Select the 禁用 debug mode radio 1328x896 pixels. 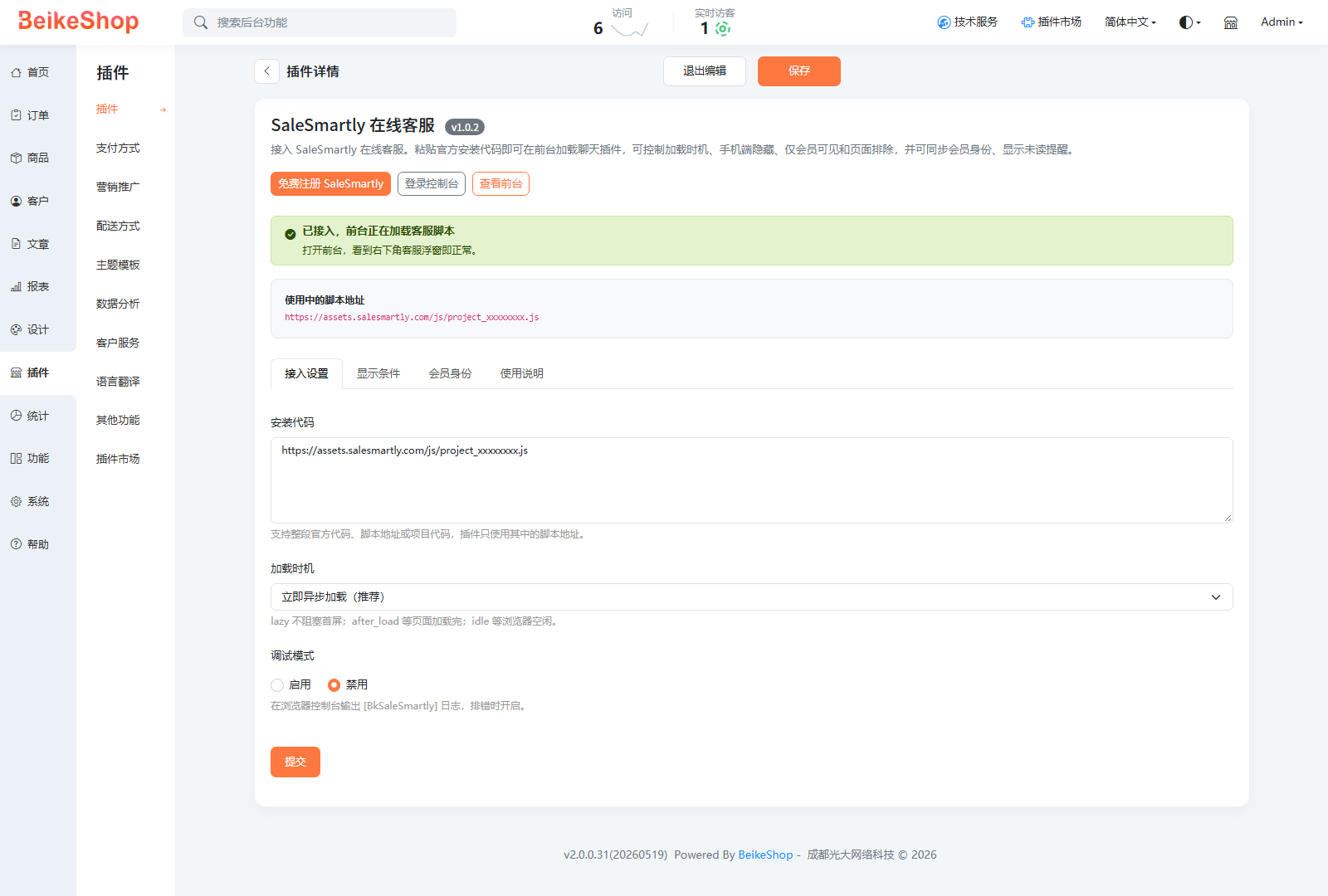tap(334, 685)
